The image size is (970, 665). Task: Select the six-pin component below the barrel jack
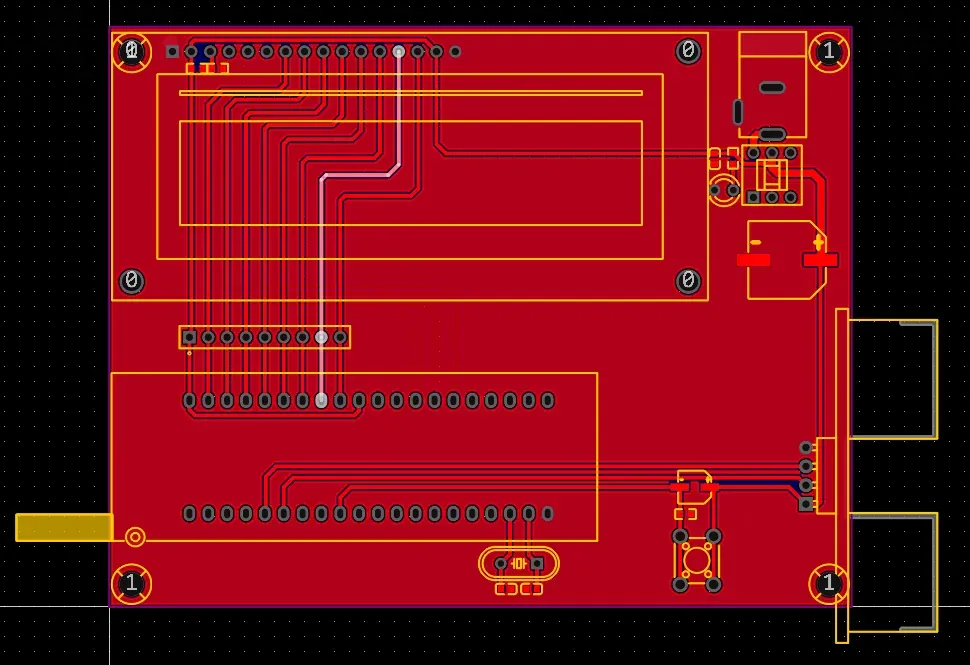[772, 175]
